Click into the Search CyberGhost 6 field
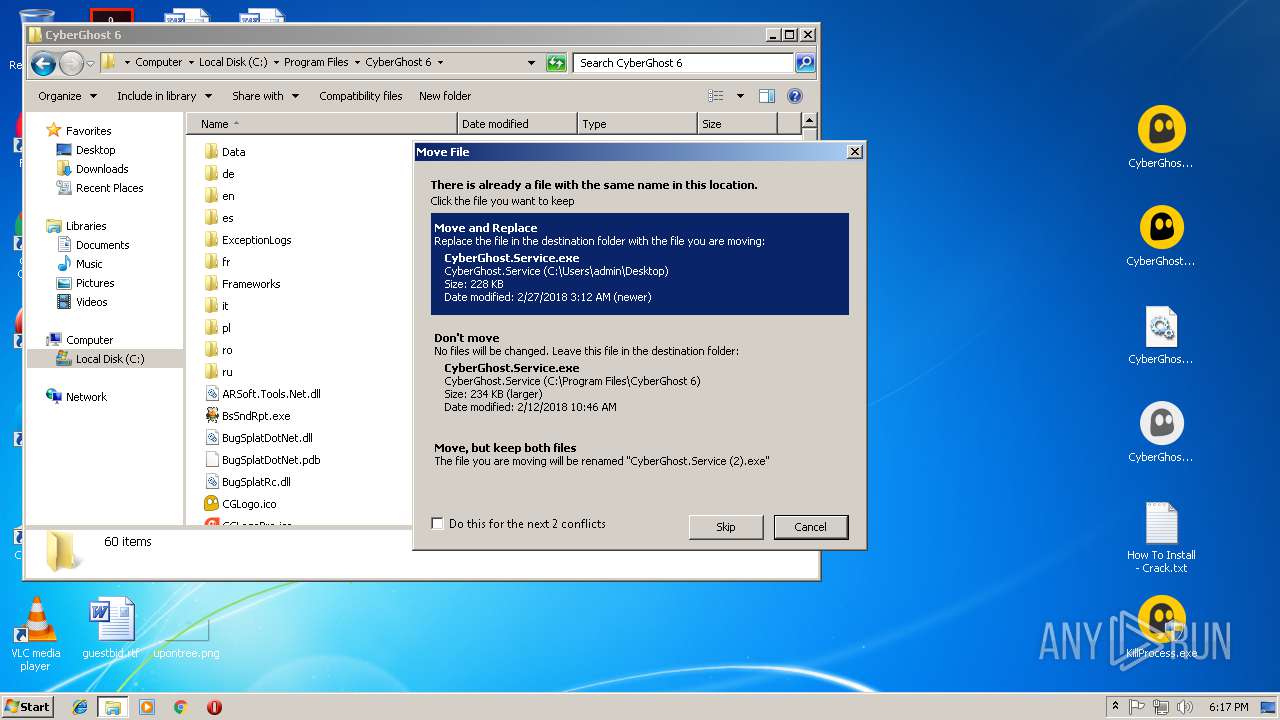 click(x=685, y=63)
